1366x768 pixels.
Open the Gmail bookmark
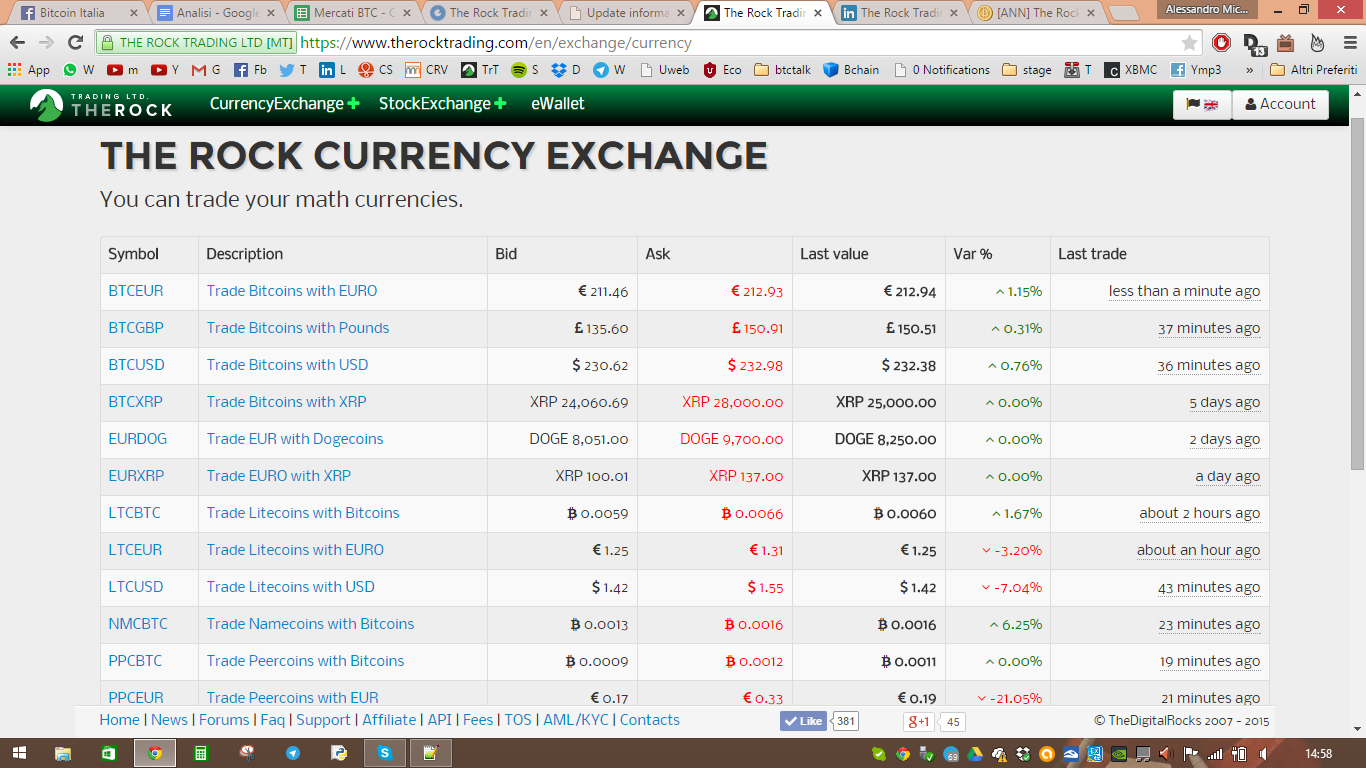point(206,70)
